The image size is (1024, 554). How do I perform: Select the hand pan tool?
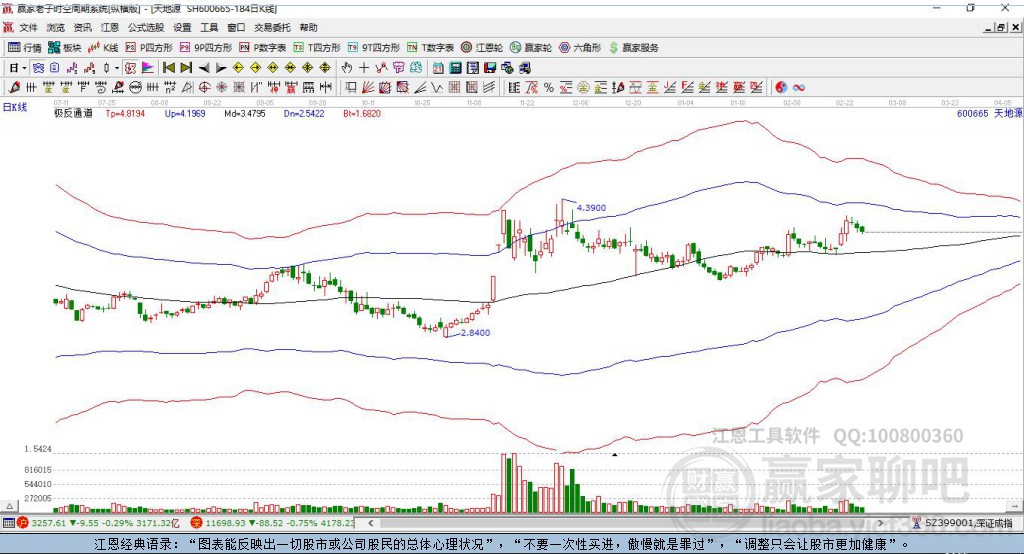pyautogui.click(x=347, y=68)
